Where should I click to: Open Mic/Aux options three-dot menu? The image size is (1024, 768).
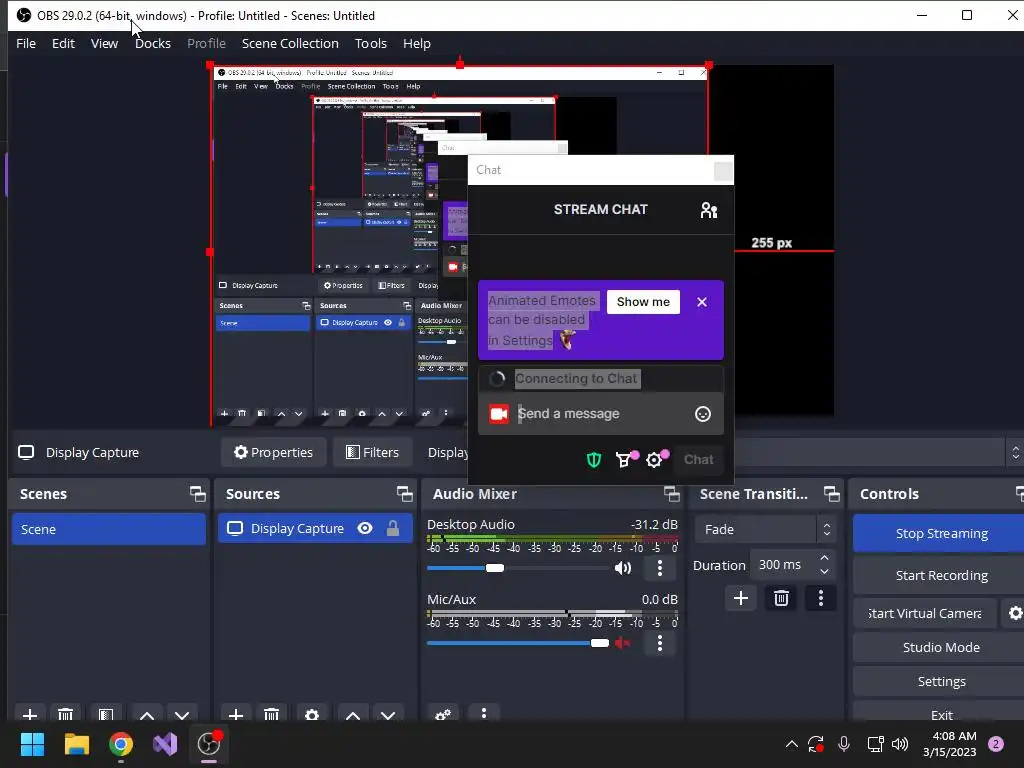coord(660,643)
